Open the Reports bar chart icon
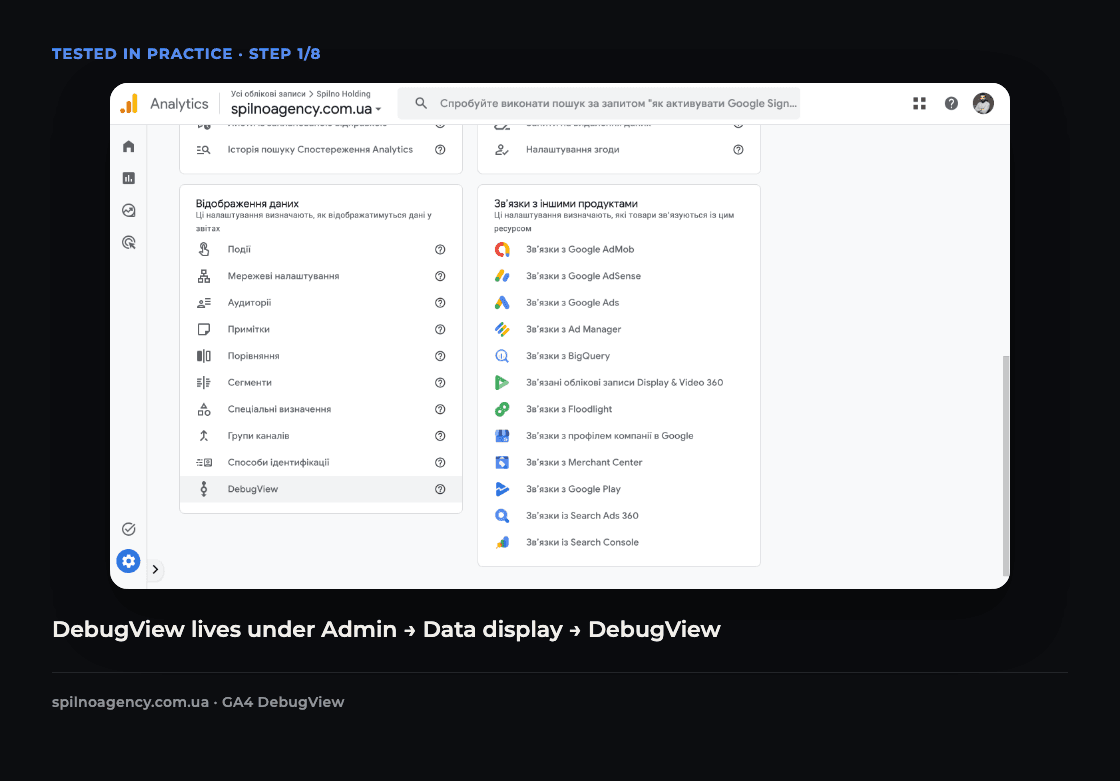 [x=129, y=178]
